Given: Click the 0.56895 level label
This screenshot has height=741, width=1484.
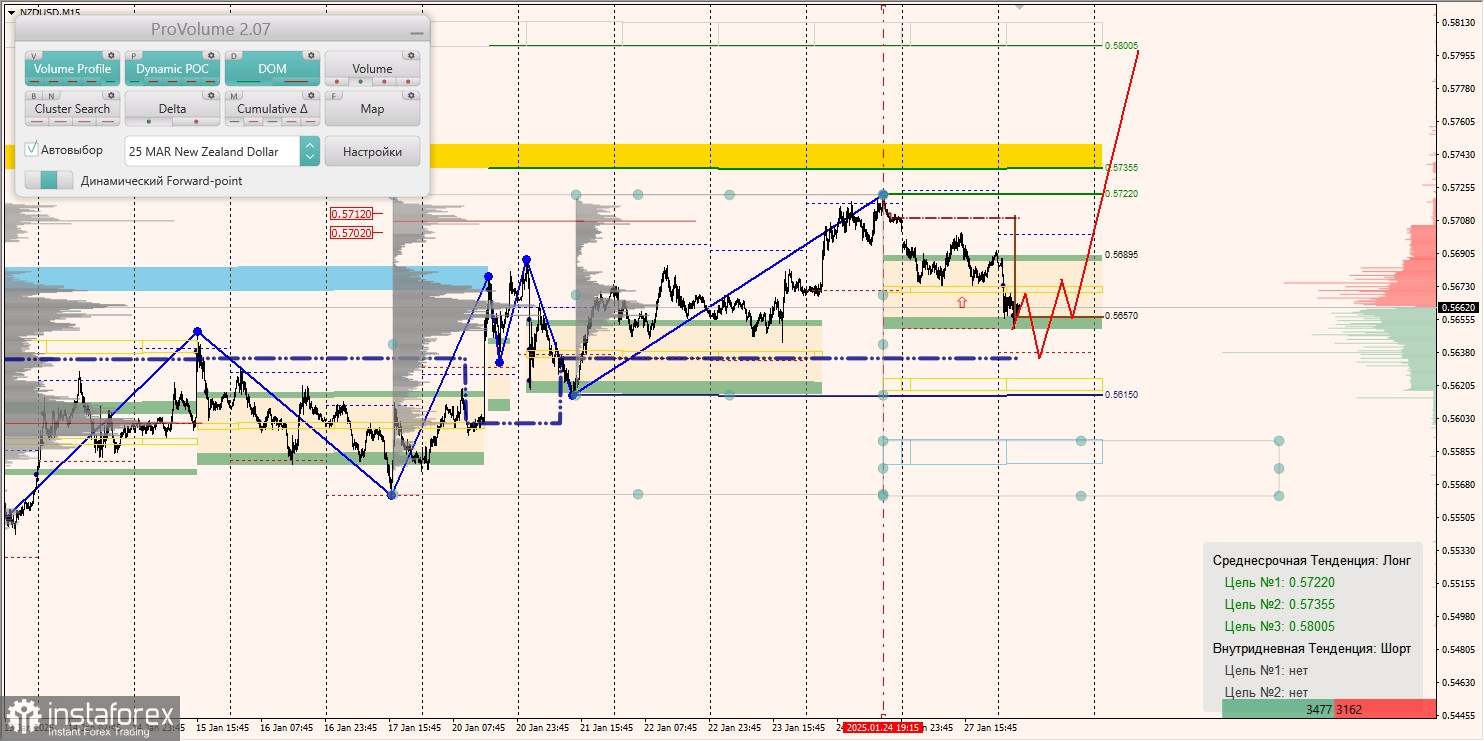Looking at the screenshot, I should (1121, 254).
